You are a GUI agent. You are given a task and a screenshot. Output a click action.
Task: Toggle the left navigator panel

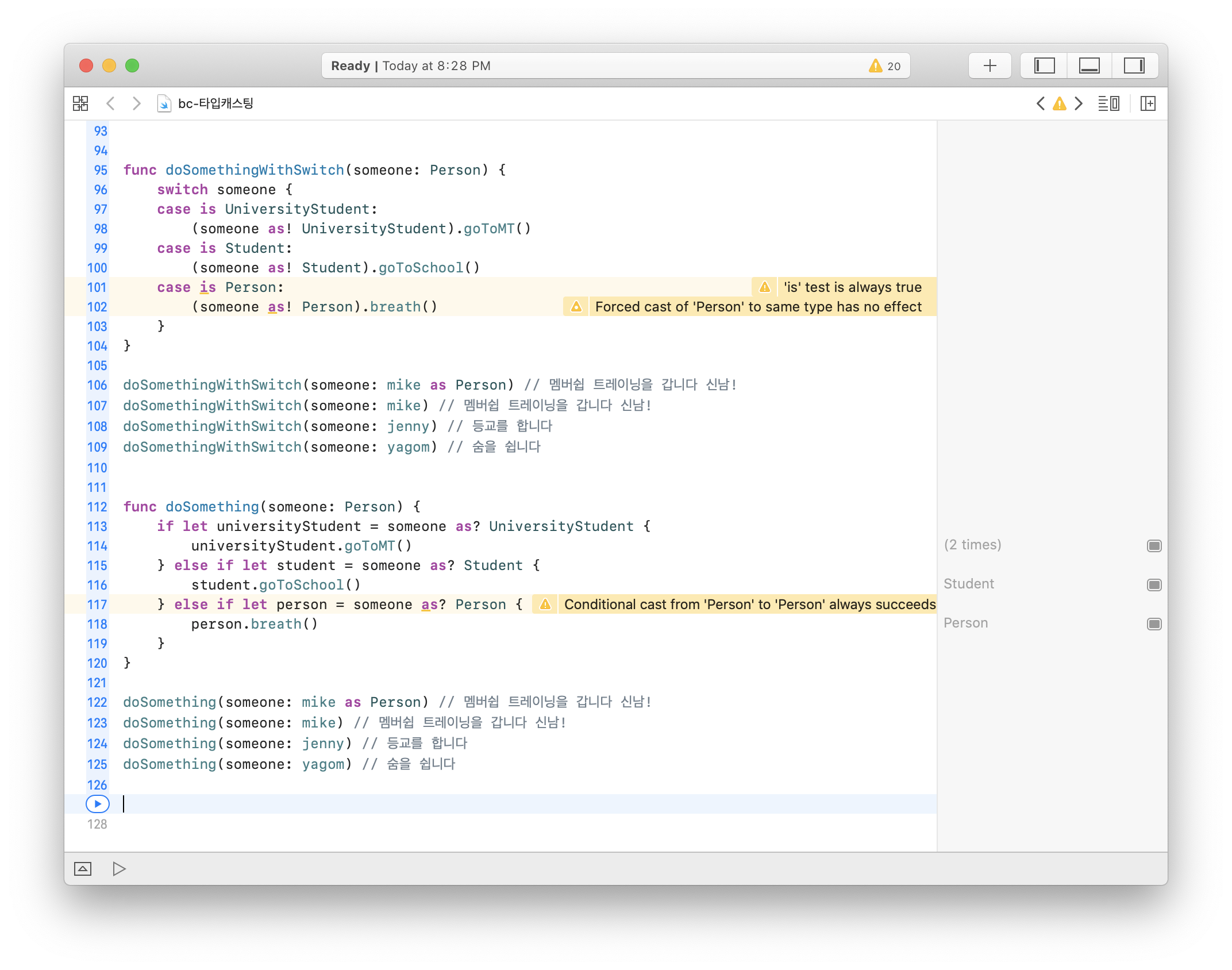pyautogui.click(x=1044, y=66)
